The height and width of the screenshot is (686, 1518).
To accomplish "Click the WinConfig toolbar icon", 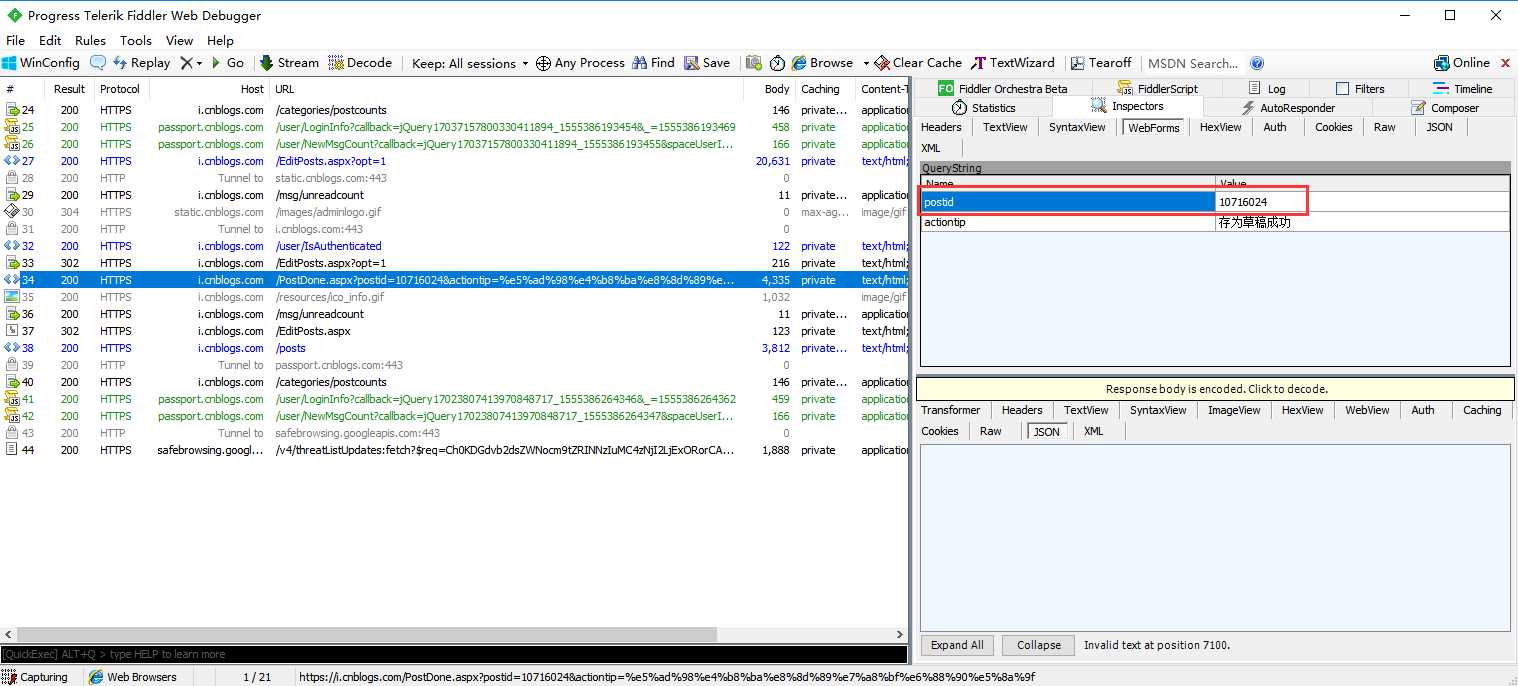I will click(x=10, y=63).
